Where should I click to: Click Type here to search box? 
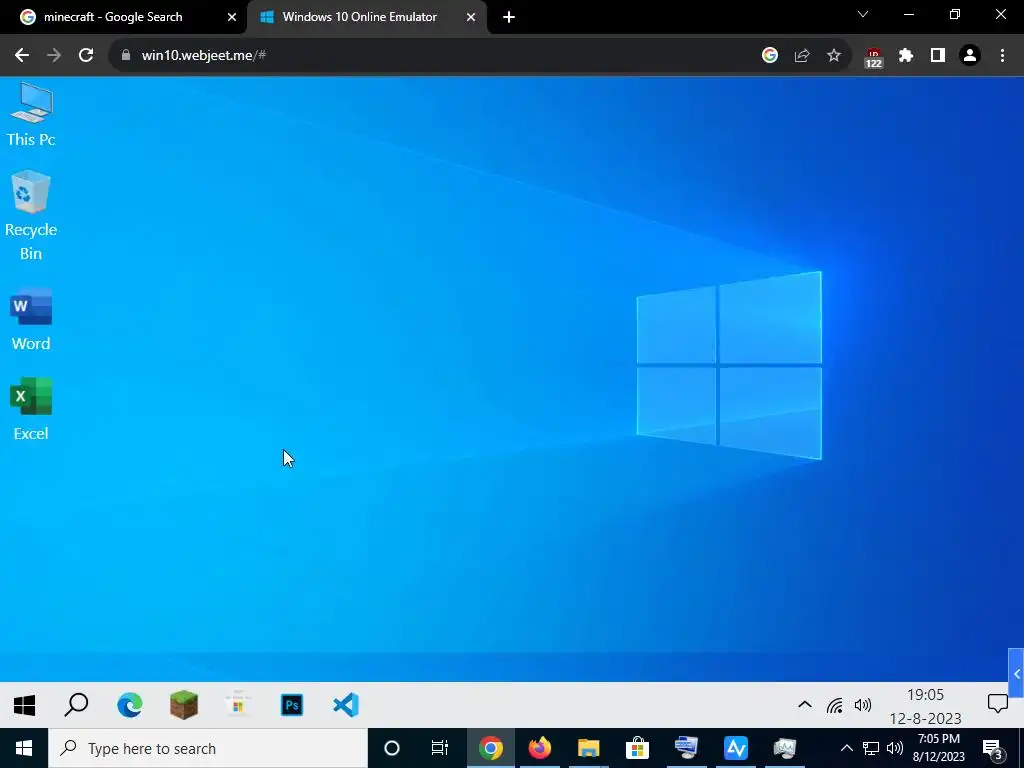tap(208, 748)
